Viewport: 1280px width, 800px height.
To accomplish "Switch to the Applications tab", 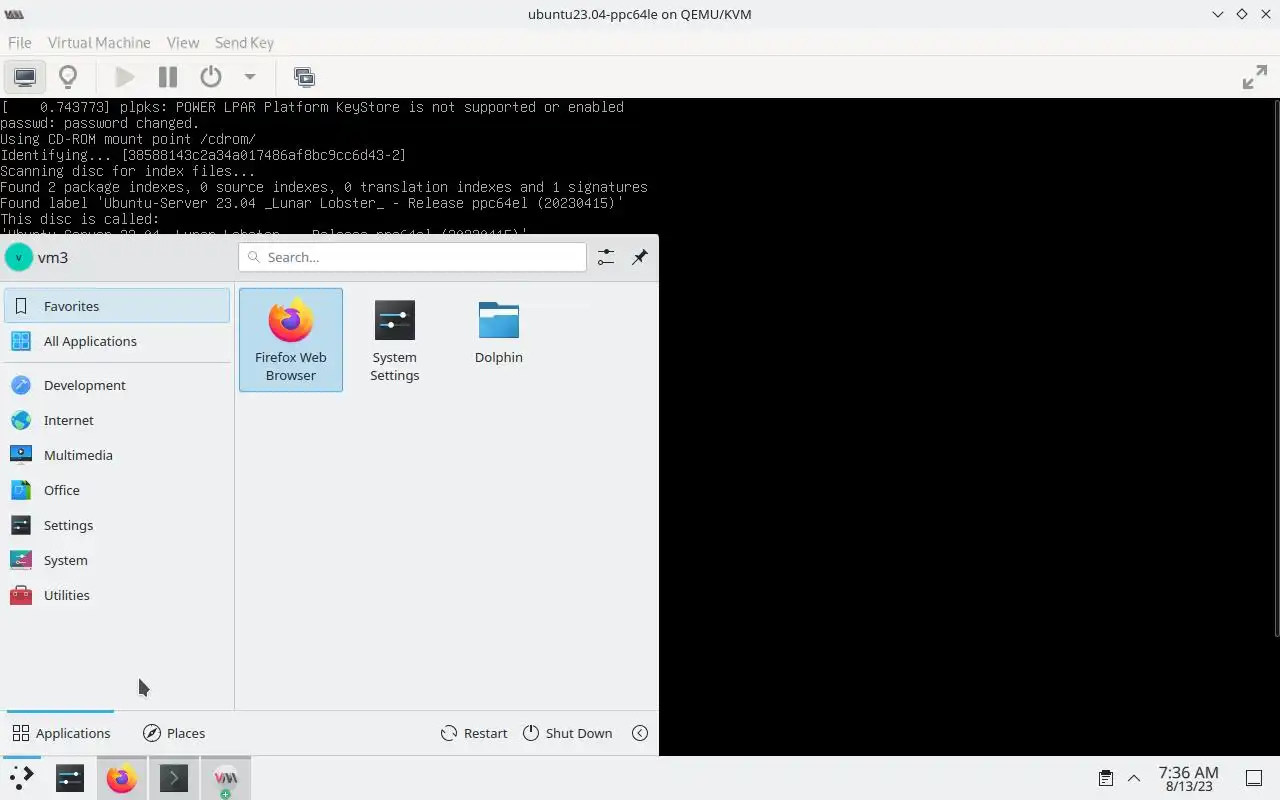I will (61, 733).
